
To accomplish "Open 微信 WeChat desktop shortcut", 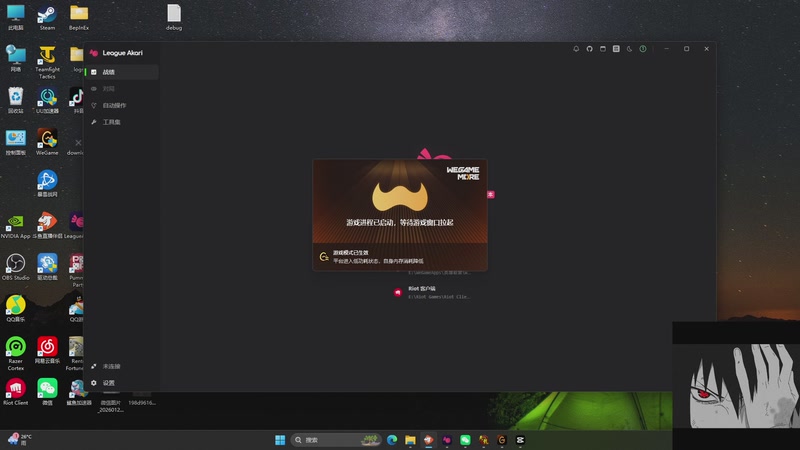I will pos(47,392).
